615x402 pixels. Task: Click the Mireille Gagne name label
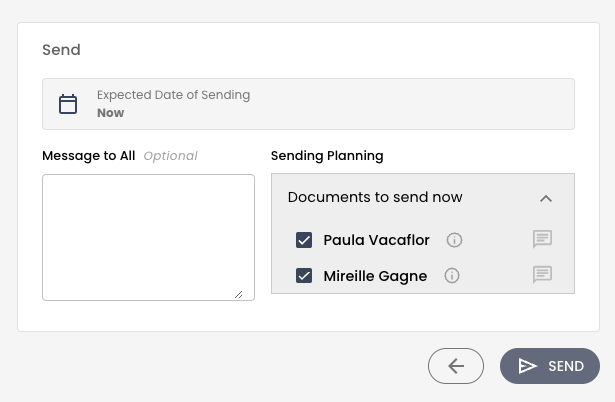pos(375,276)
